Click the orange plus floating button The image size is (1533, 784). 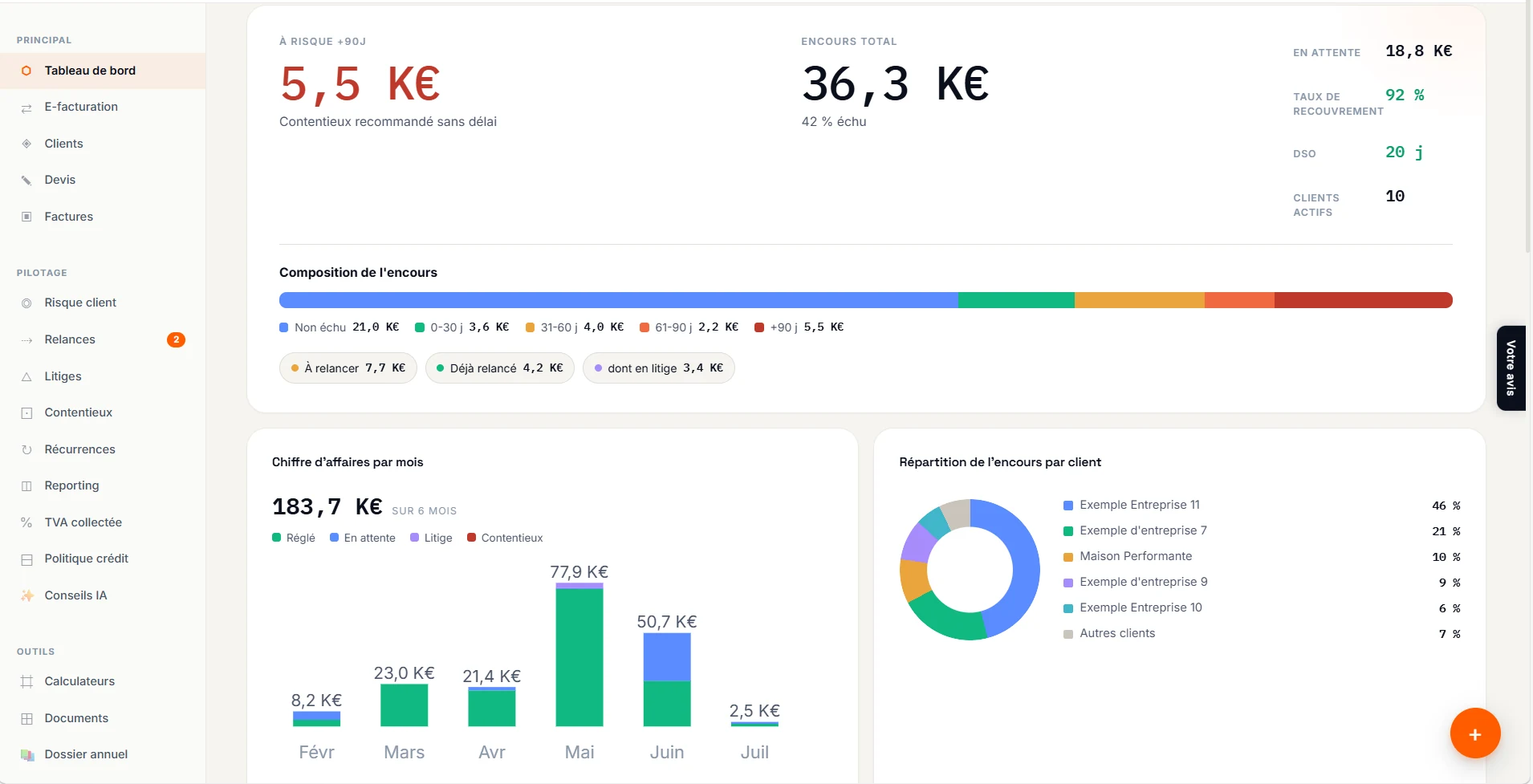pyautogui.click(x=1474, y=733)
